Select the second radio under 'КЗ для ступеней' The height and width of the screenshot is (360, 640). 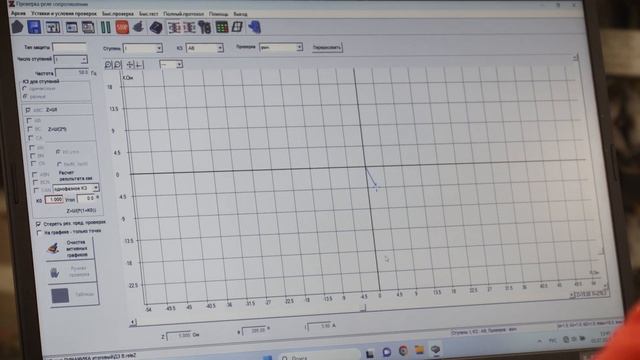point(25,96)
